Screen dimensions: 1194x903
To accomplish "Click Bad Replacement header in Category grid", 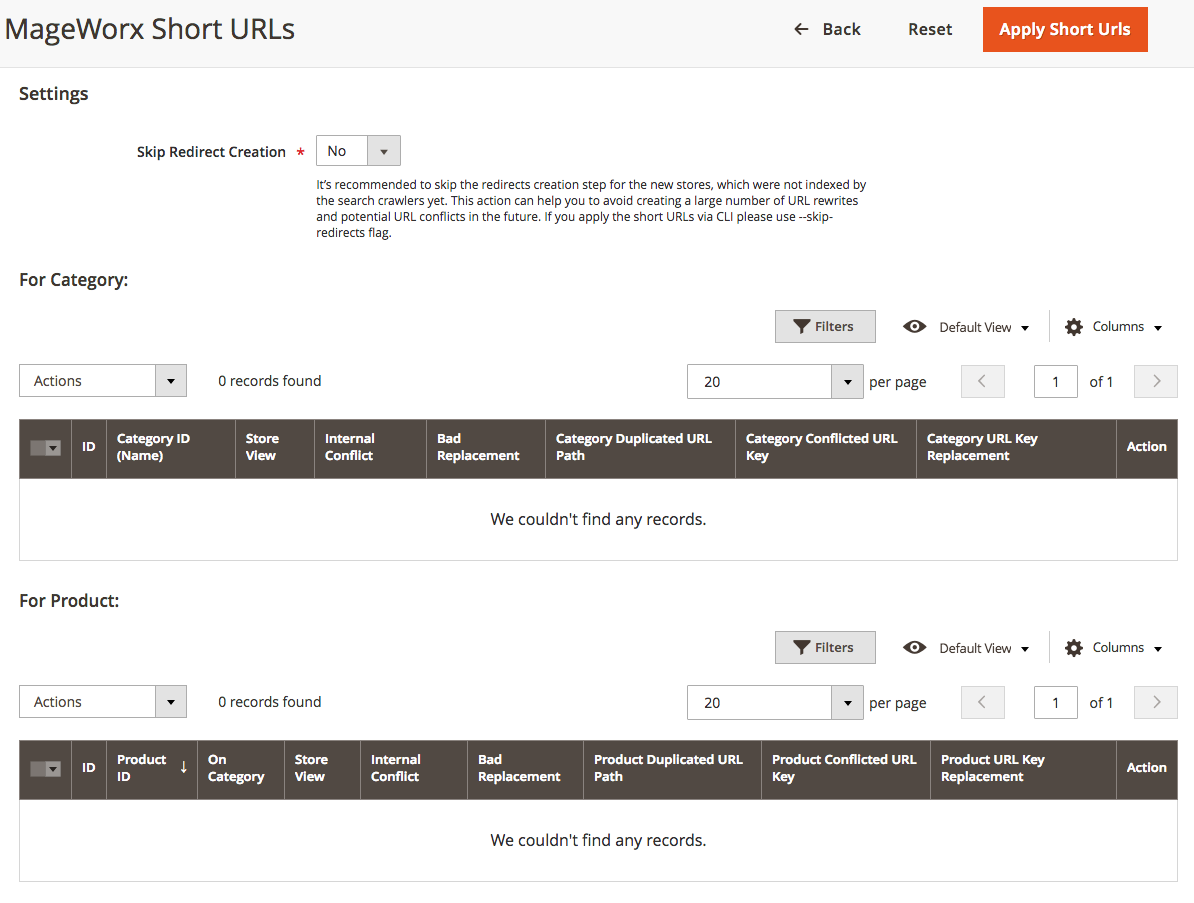I will 486,448.
